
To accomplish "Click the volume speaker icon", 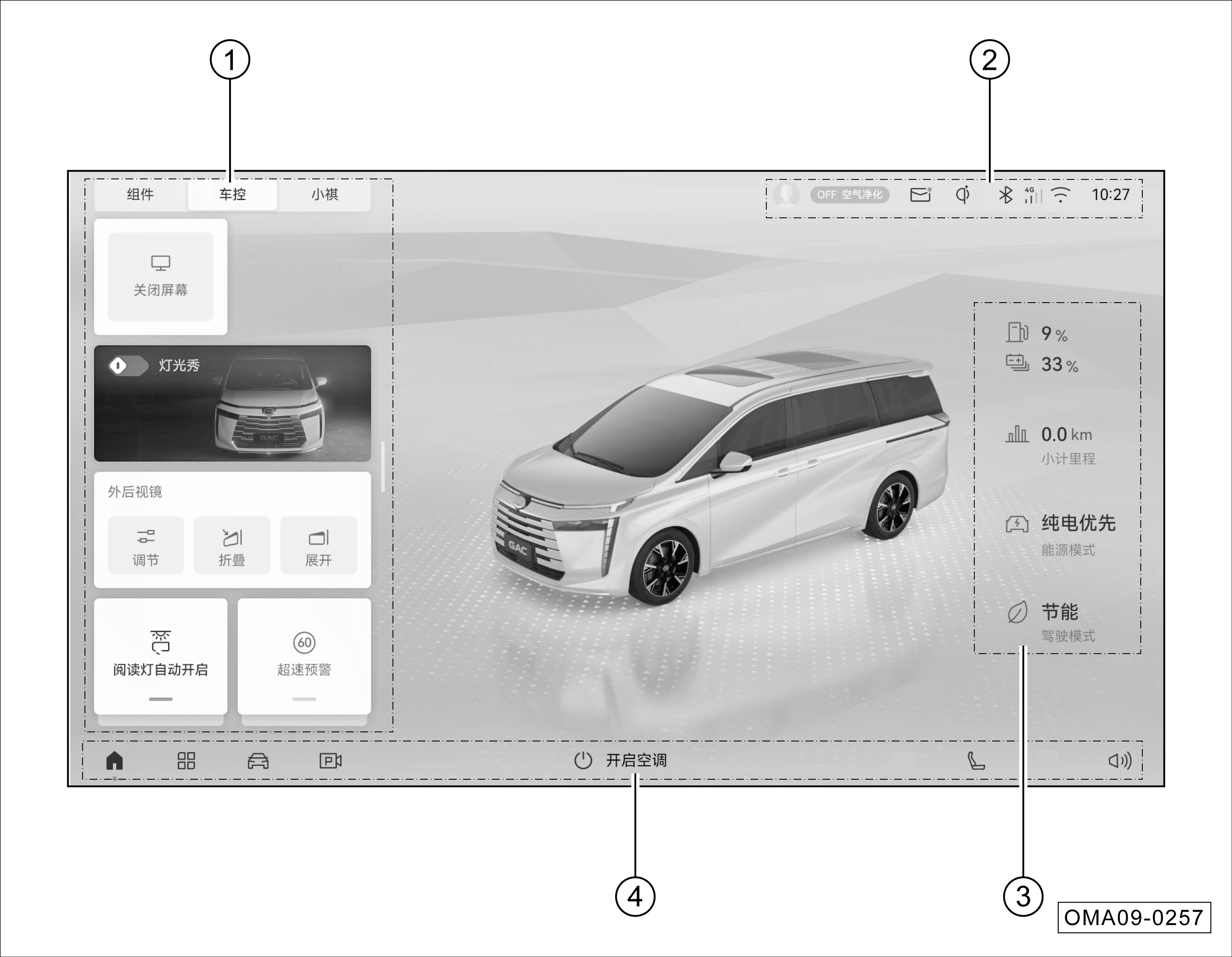I will [1120, 760].
